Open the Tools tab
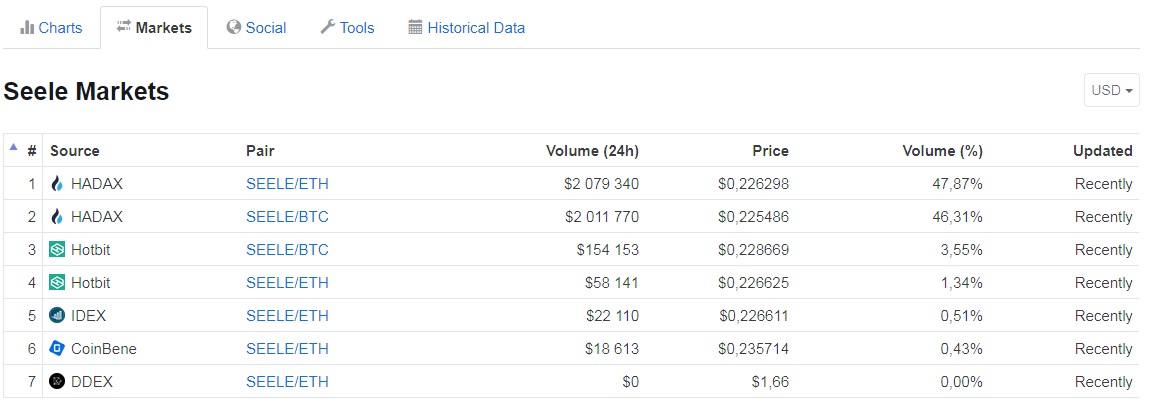Viewport: 1162px width, 410px height. tap(347, 28)
